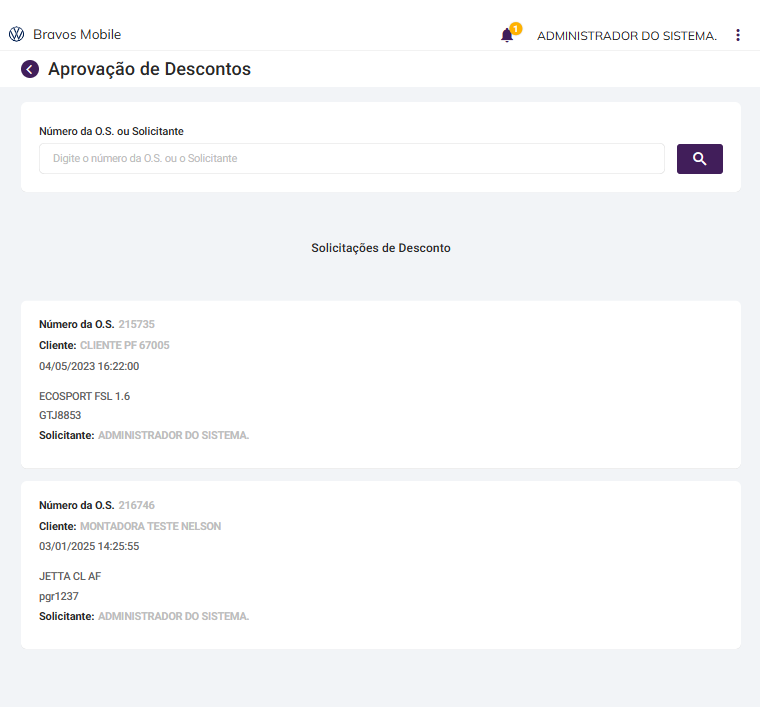Click the pgr1237 plate link
This screenshot has height=707, width=760.
point(59,596)
